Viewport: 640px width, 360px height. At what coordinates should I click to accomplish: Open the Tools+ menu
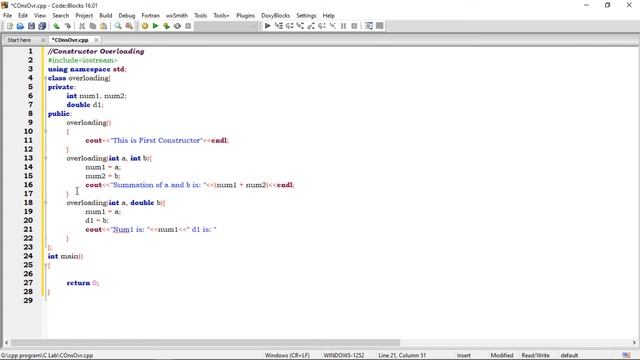point(221,16)
